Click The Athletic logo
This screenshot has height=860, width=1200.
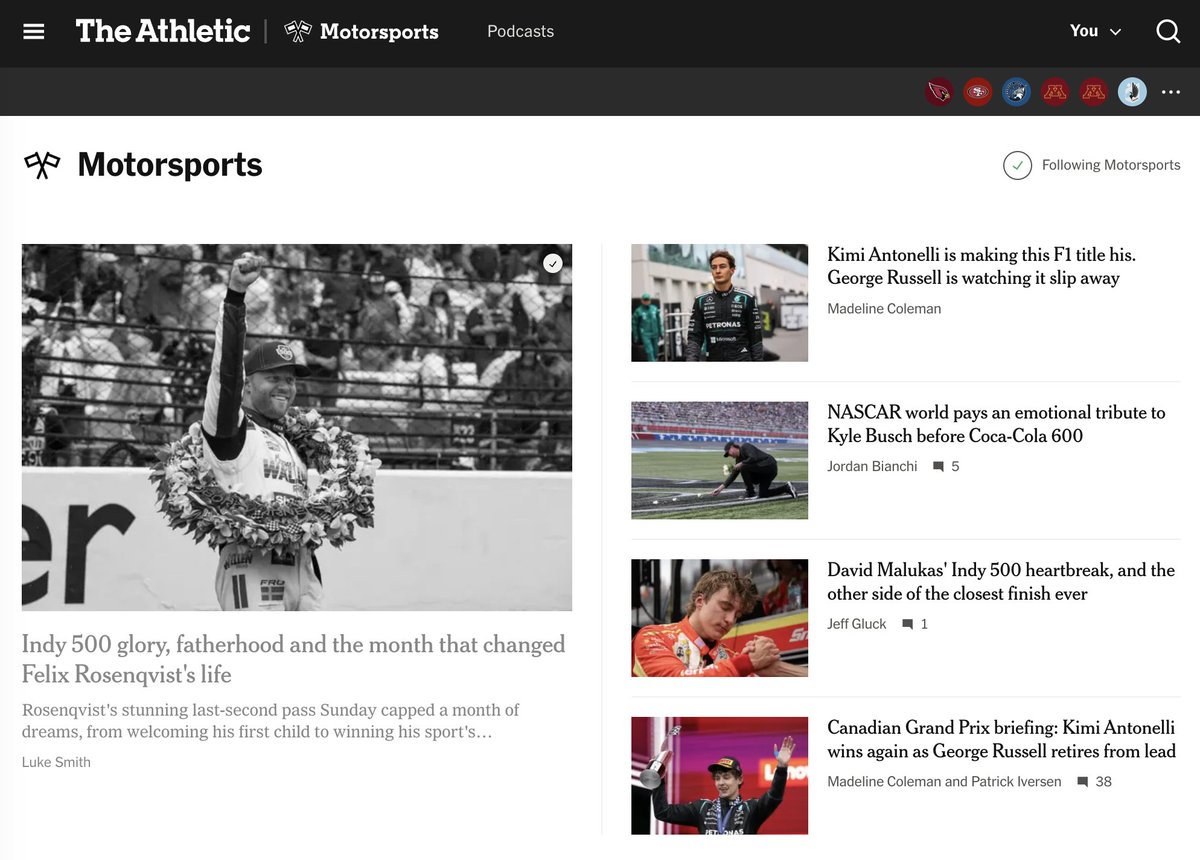tap(163, 31)
